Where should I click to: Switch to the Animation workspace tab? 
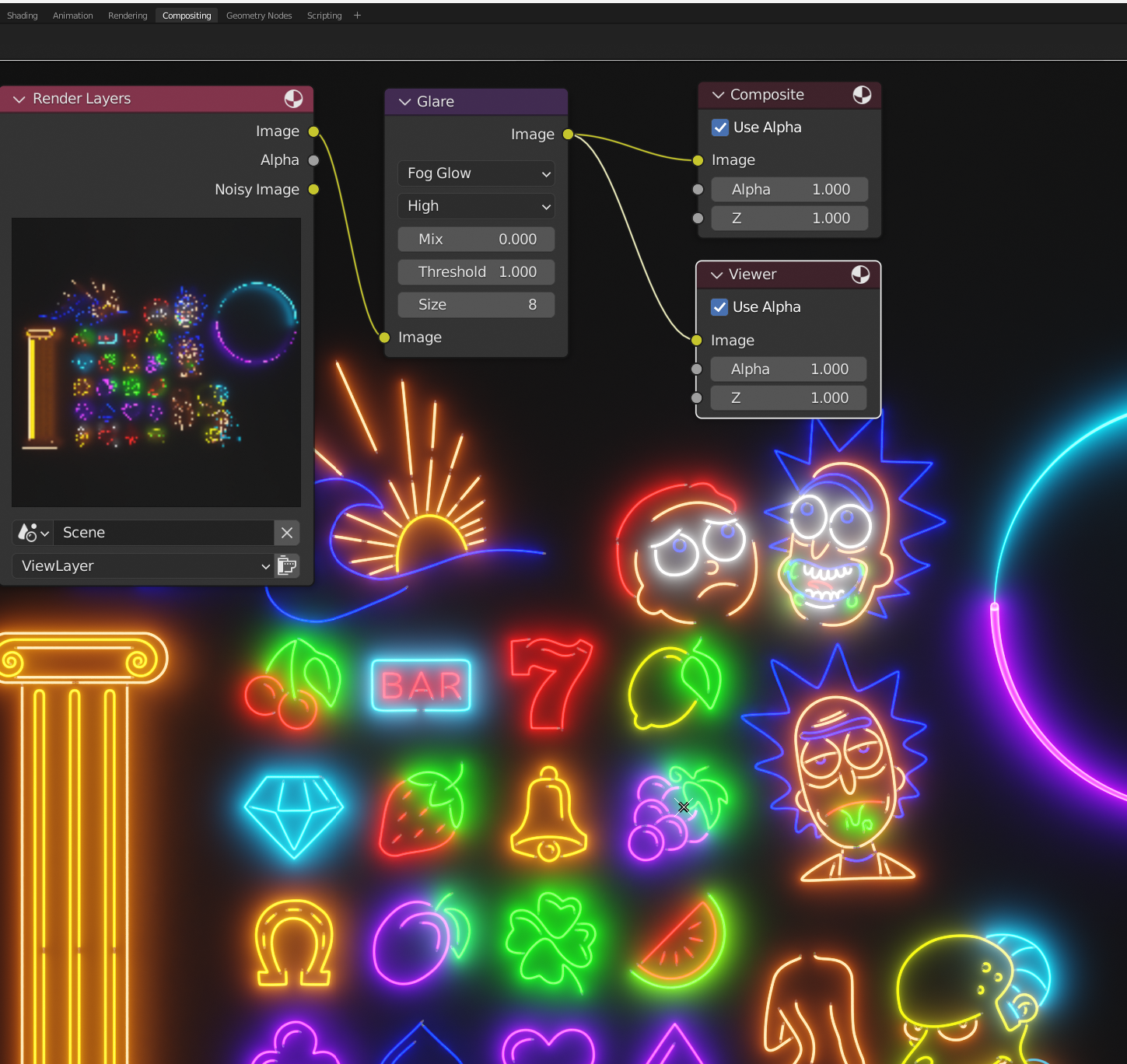(x=73, y=16)
